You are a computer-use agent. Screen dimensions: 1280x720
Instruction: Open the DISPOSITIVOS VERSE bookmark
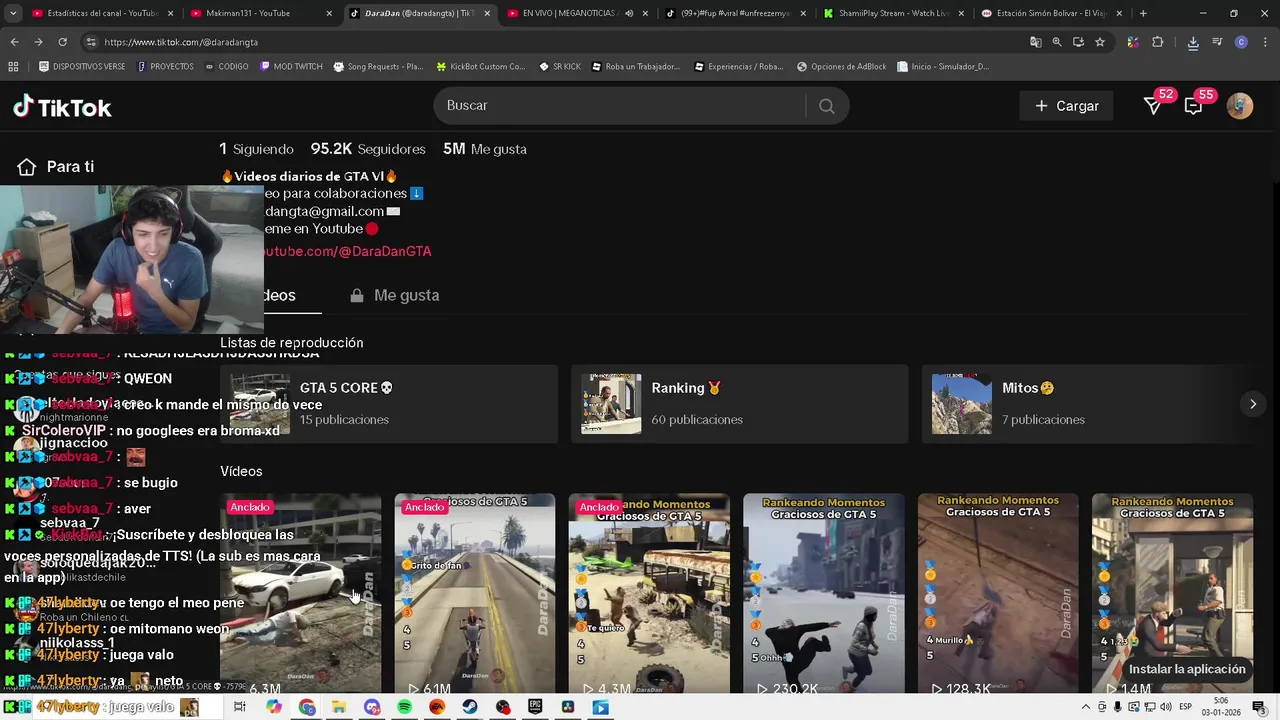point(82,66)
